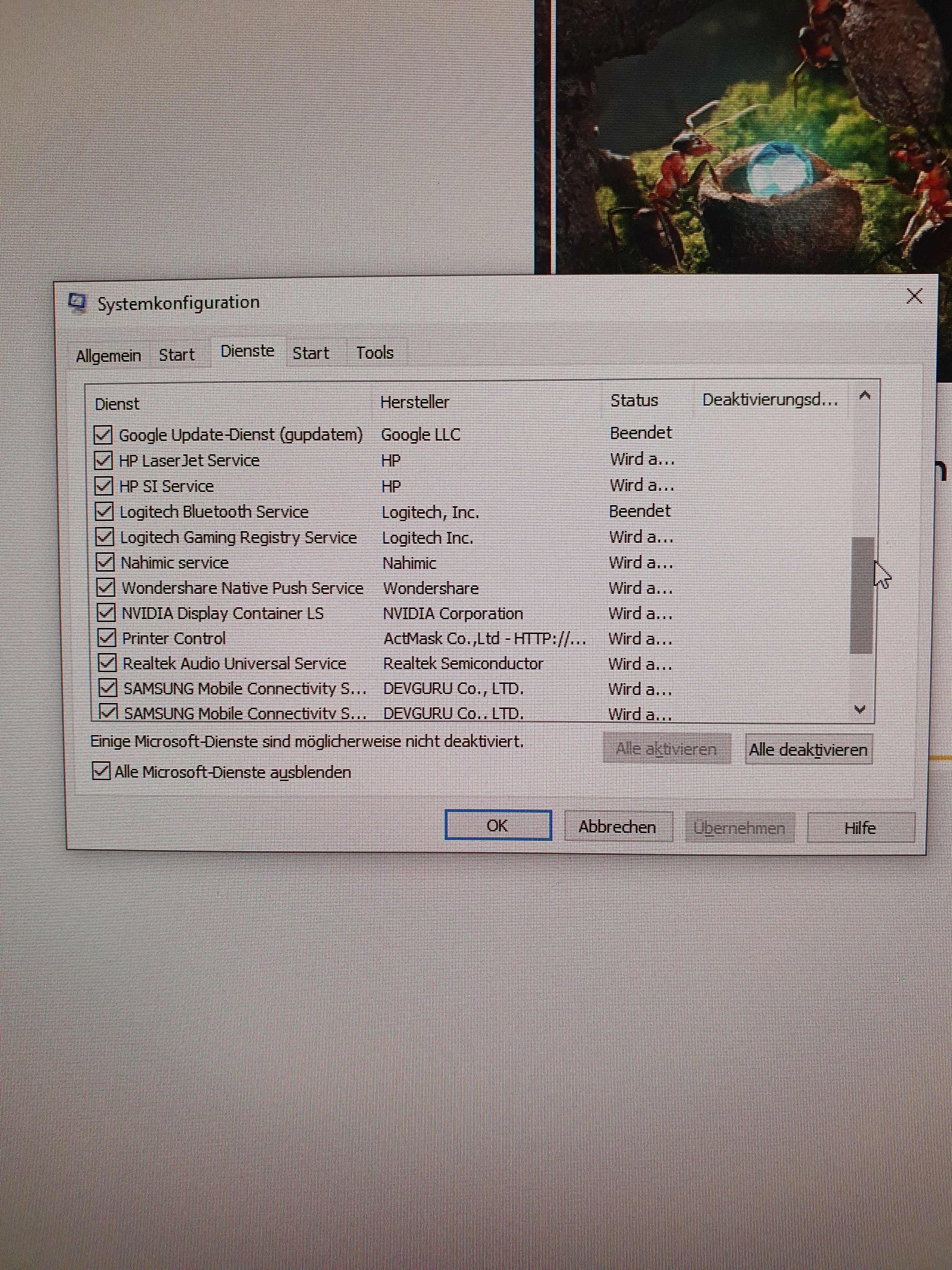Uncheck the Nahimic service checkbox
The image size is (952, 1270).
click(x=105, y=562)
